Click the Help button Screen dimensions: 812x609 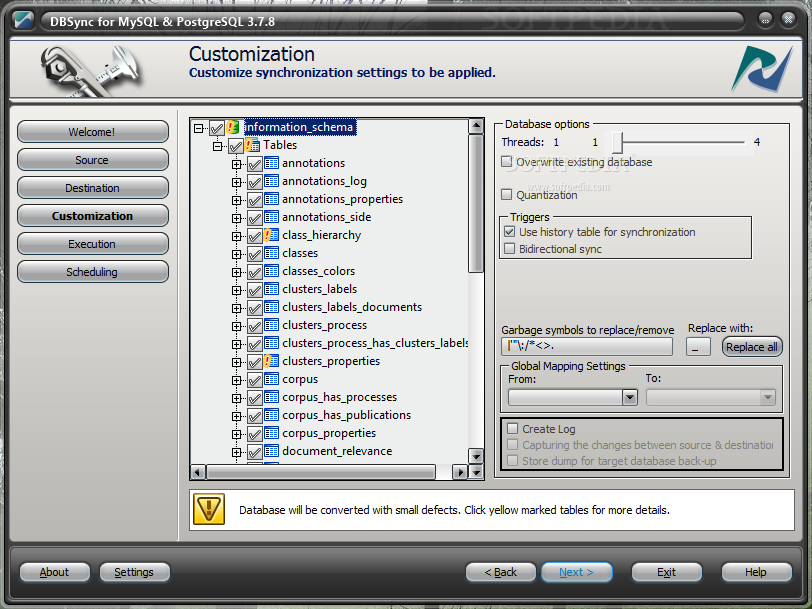(x=756, y=572)
